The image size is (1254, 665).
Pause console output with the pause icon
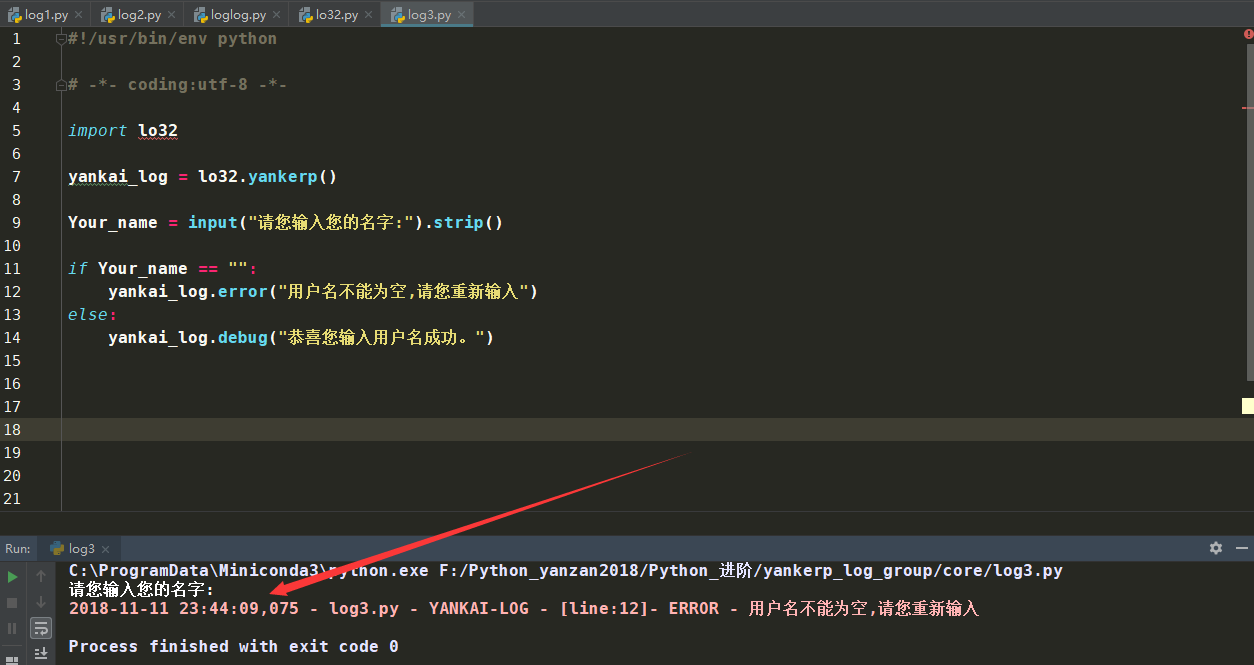[12, 627]
